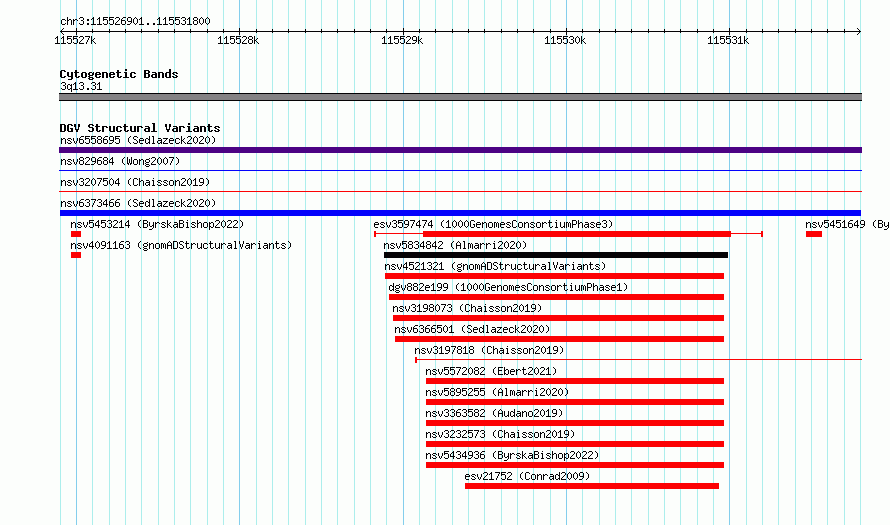Image resolution: width=890 pixels, height=525 pixels.
Task: Select red bar under nsv5572082
Action: point(575,381)
